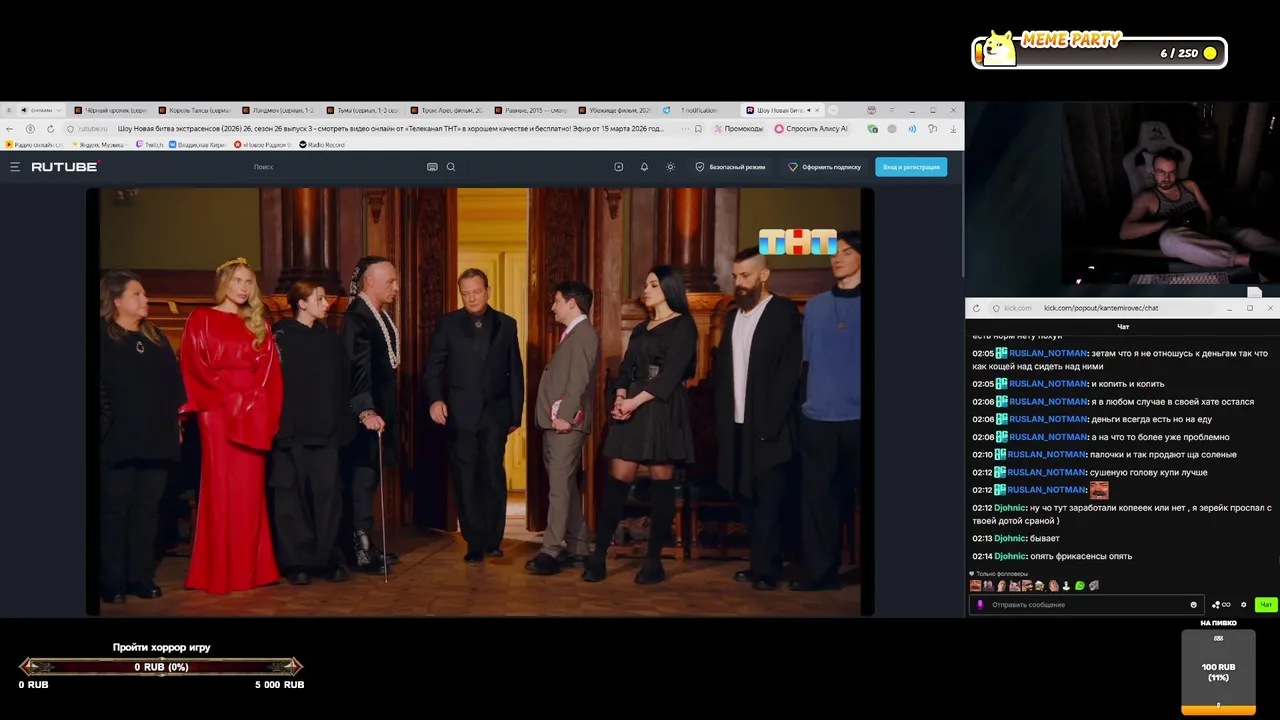Insert the green WhatsApp-style chat emote

tap(1080, 585)
